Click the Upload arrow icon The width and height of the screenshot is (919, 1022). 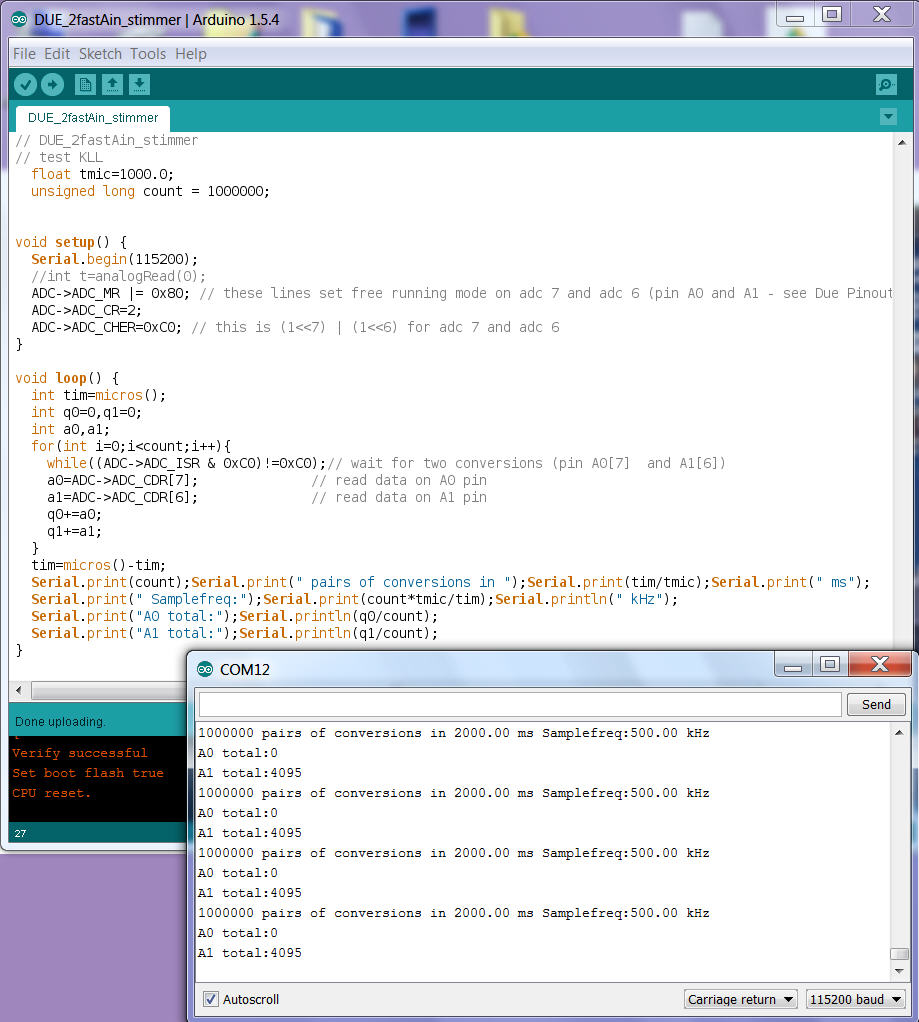point(52,85)
